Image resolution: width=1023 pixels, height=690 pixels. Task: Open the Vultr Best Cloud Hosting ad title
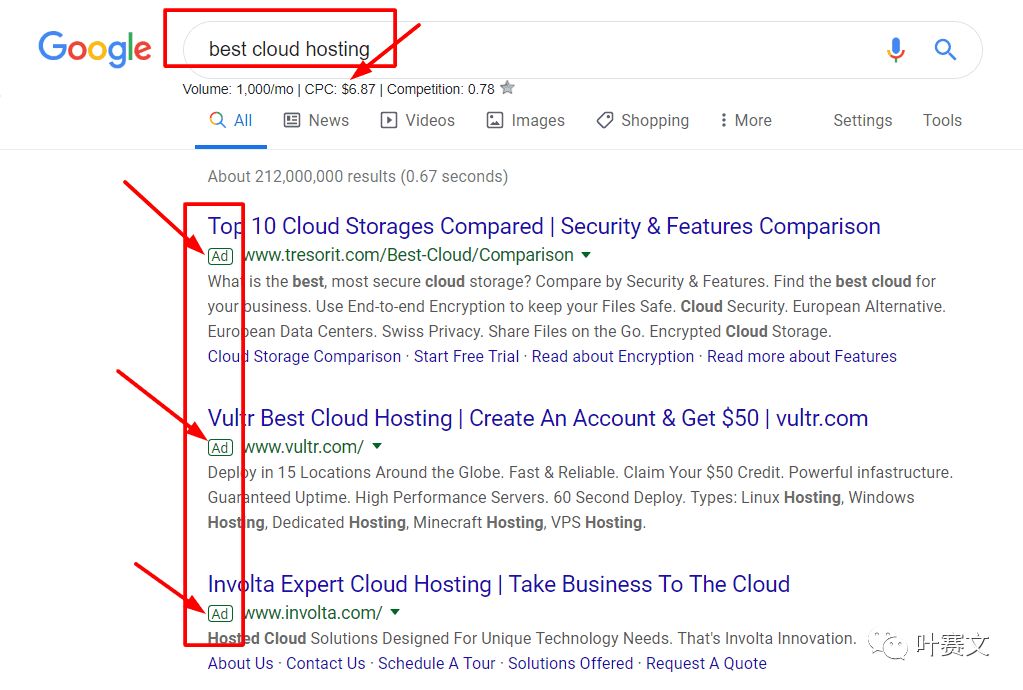click(x=538, y=418)
